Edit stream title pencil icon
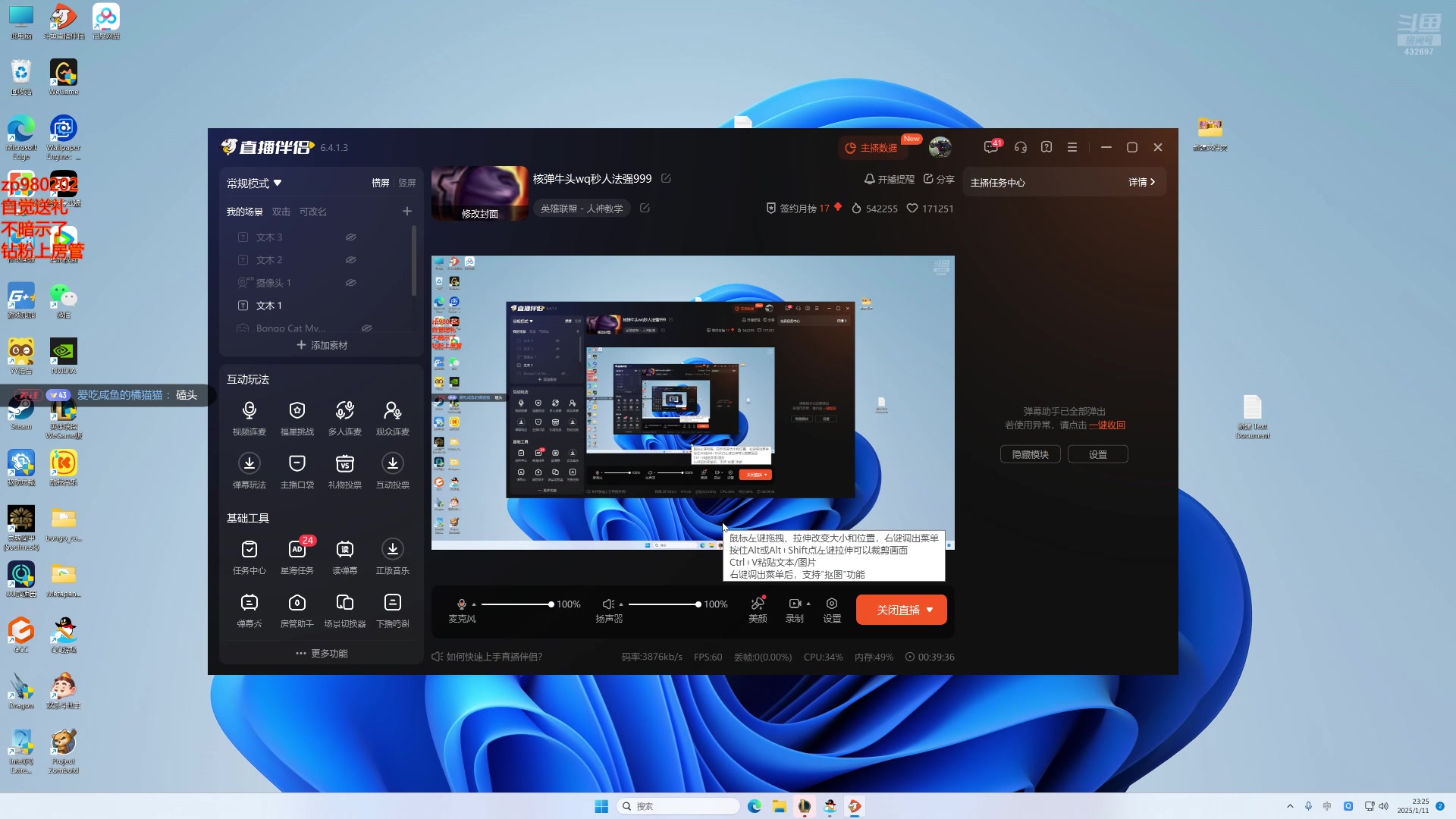The height and width of the screenshot is (819, 1456). pyautogui.click(x=666, y=178)
